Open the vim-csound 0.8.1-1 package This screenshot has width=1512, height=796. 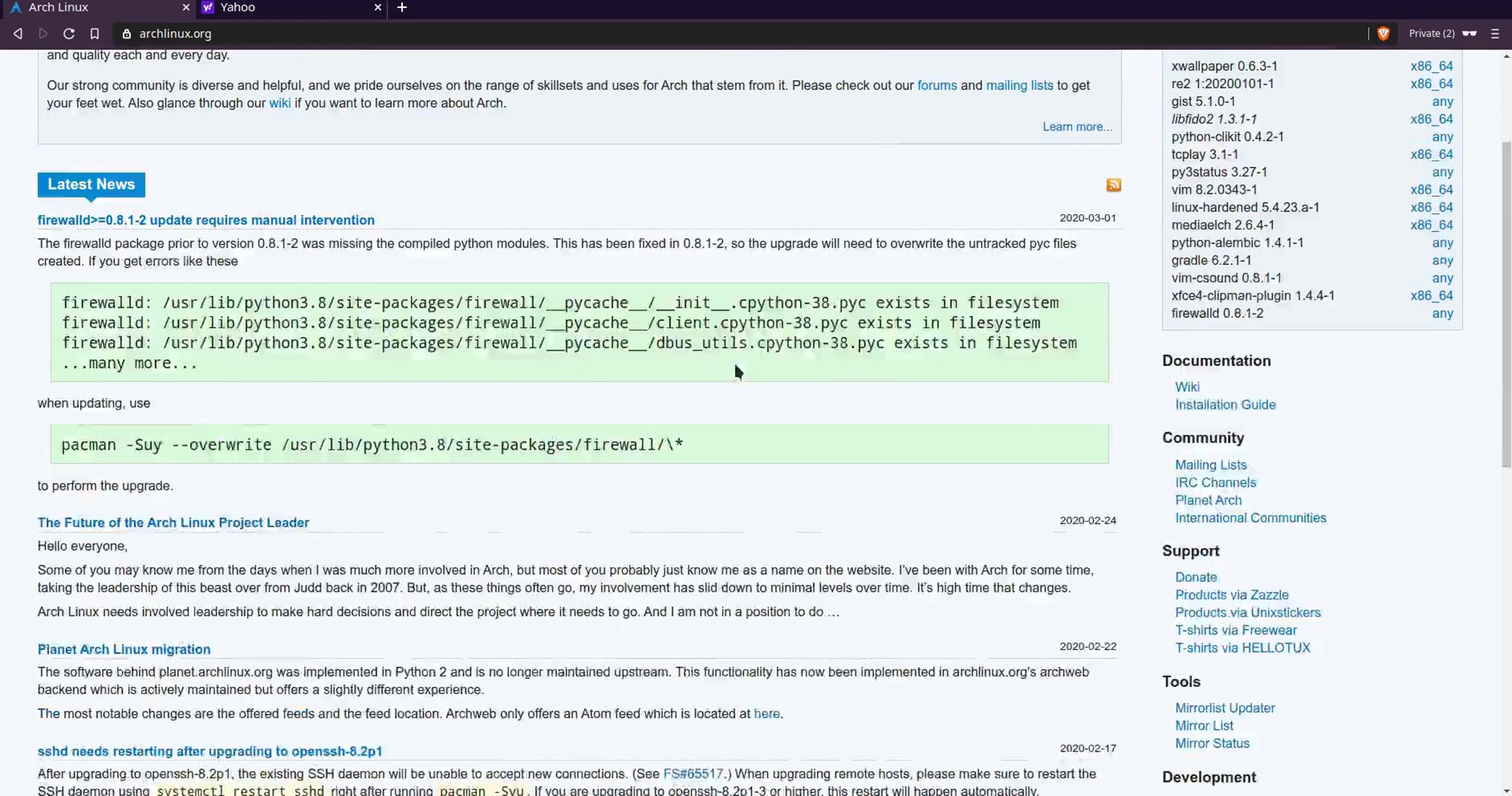(1226, 278)
